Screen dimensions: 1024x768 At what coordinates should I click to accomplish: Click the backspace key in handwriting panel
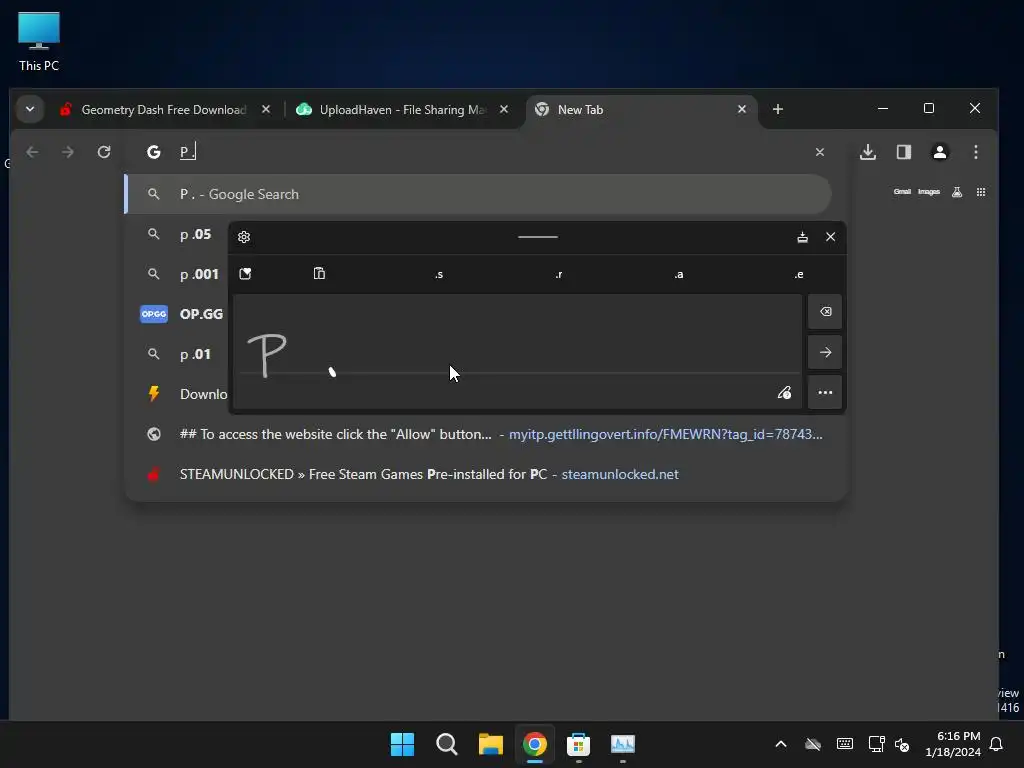click(x=825, y=312)
